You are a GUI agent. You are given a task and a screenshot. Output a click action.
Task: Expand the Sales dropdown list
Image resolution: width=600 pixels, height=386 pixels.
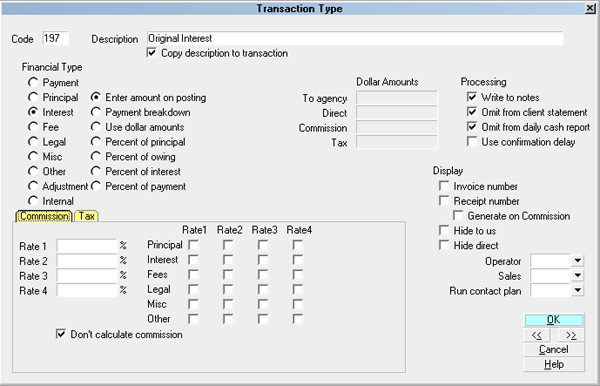pyautogui.click(x=577, y=275)
